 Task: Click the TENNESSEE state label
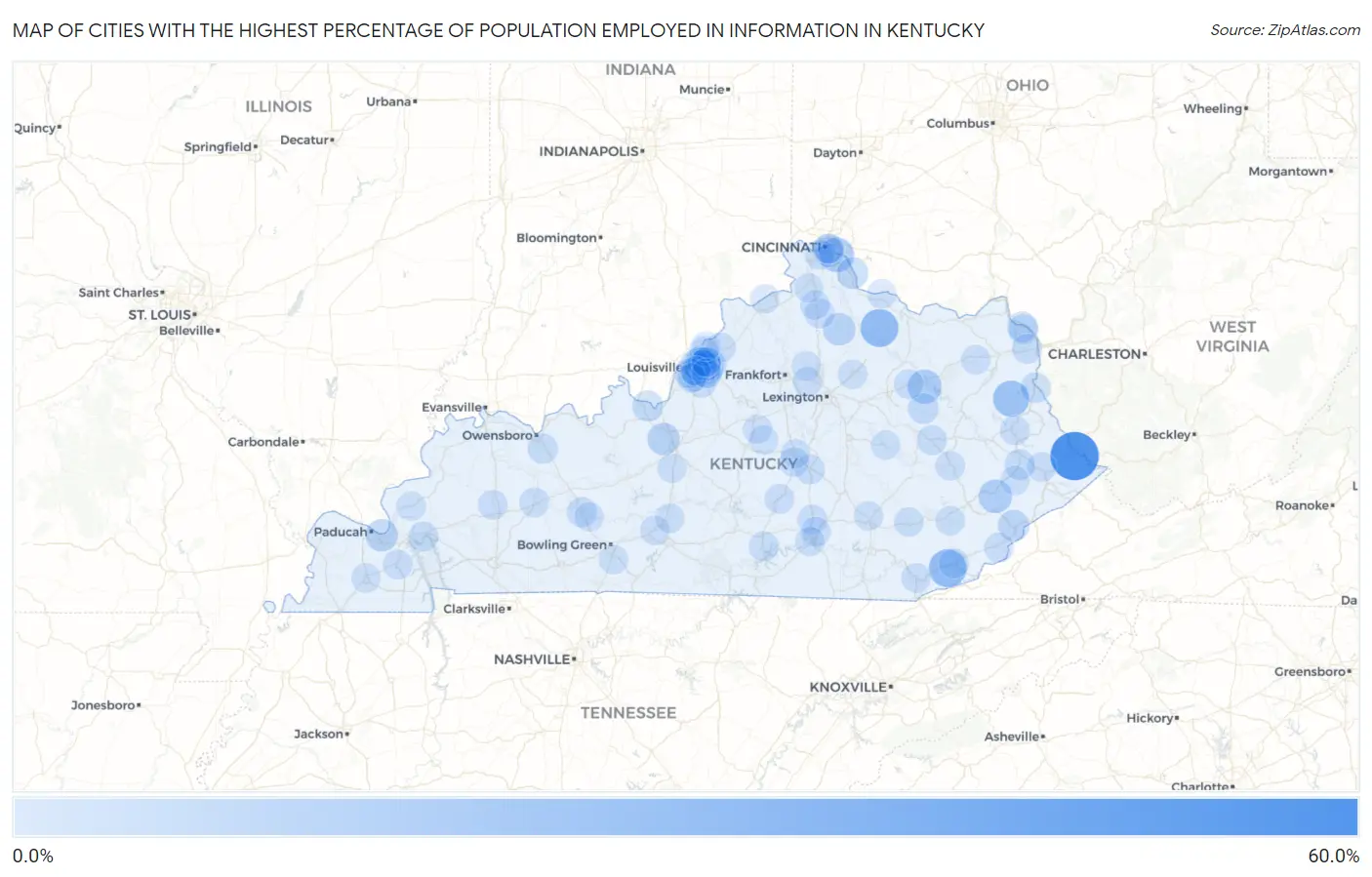[628, 713]
